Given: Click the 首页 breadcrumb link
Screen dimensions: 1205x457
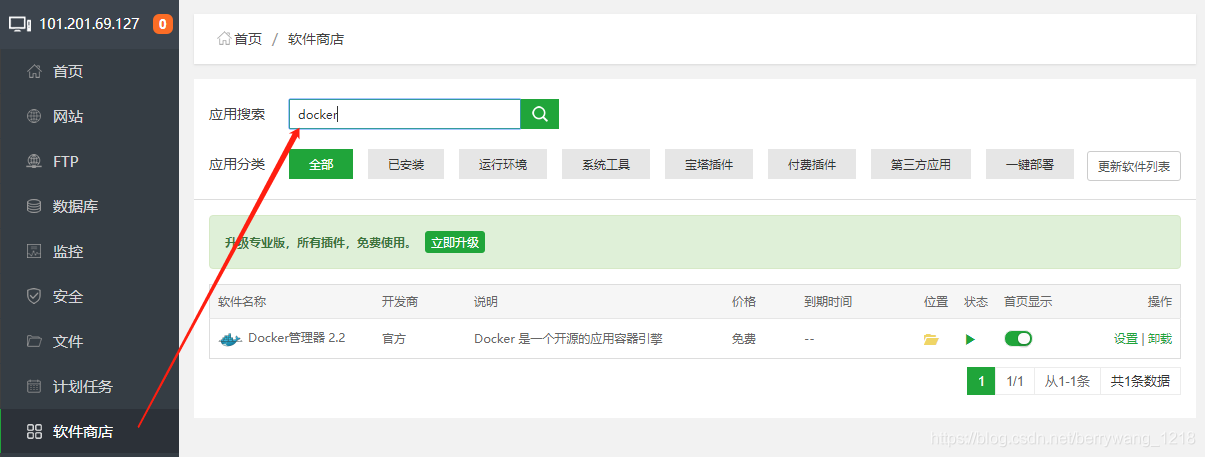Looking at the screenshot, I should pos(248,39).
